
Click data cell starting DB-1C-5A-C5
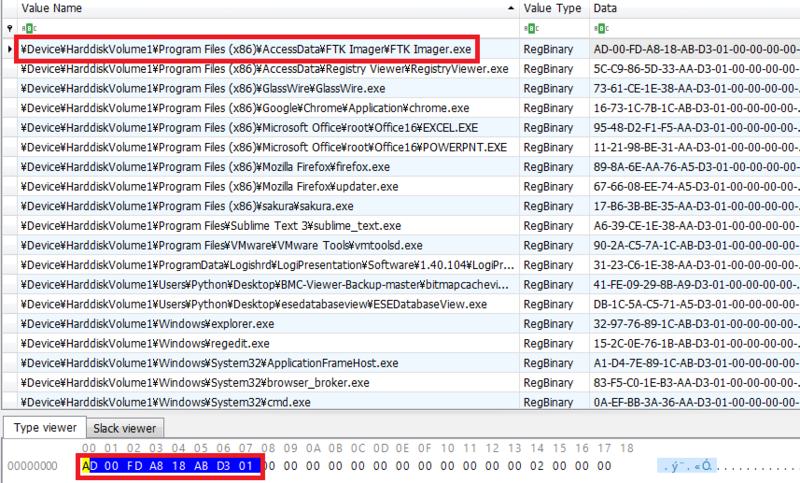(695, 304)
